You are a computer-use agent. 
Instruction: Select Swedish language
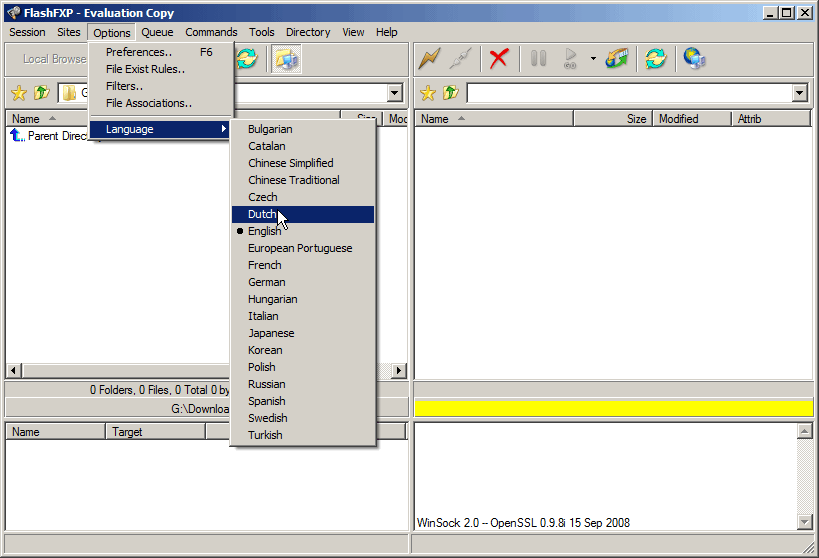[303, 418]
